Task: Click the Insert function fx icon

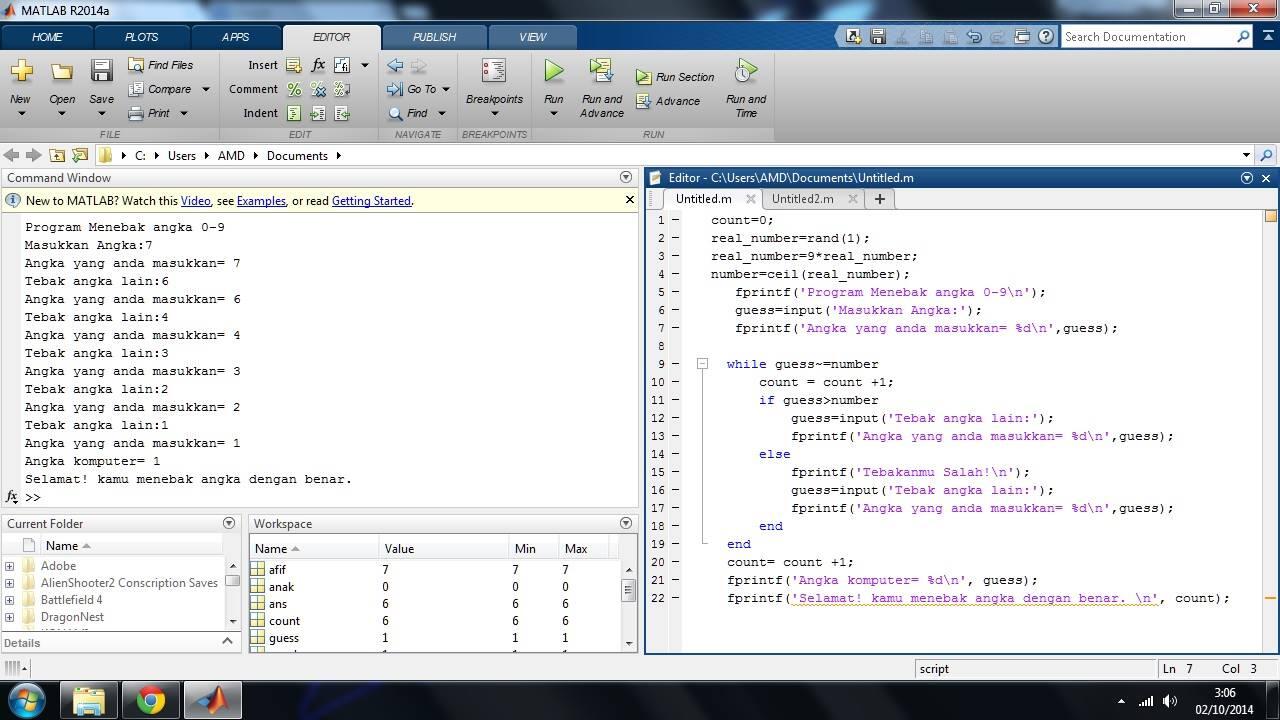Action: tap(318, 65)
